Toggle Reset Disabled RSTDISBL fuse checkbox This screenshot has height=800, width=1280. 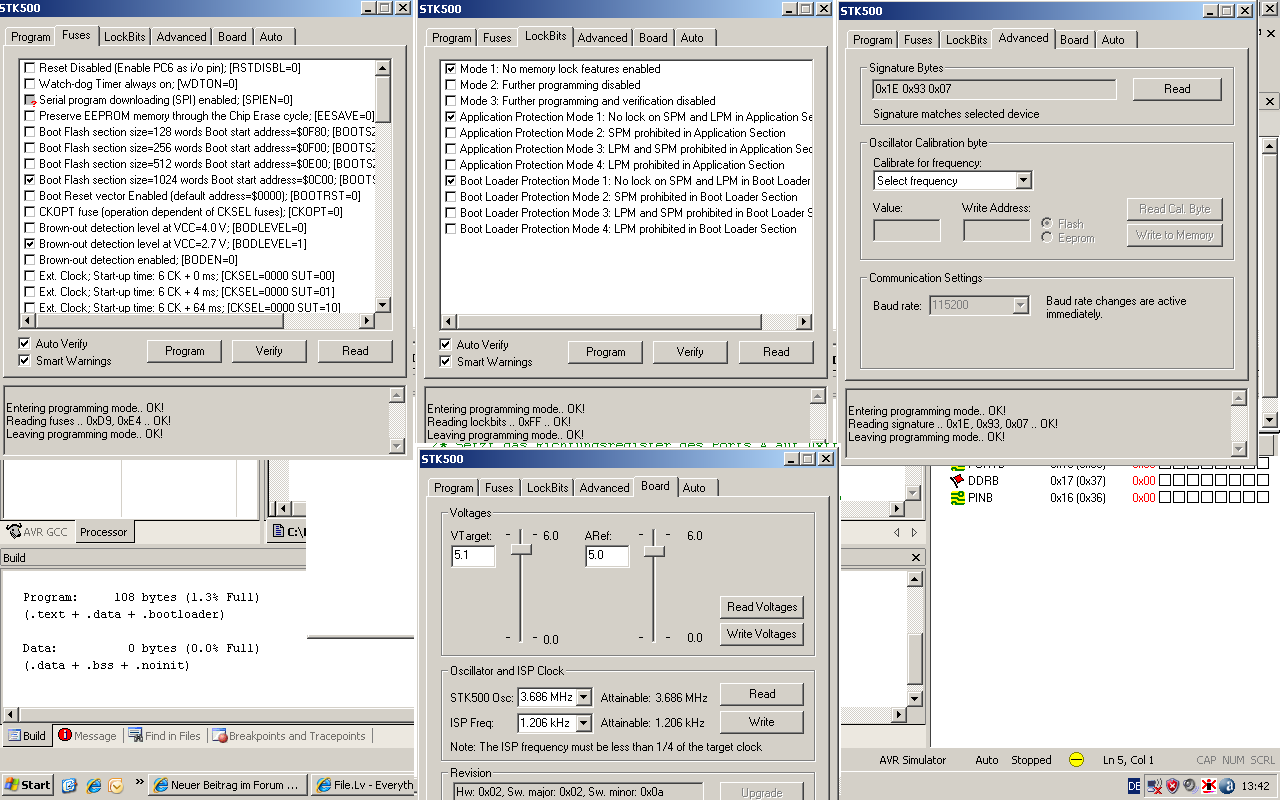29,68
